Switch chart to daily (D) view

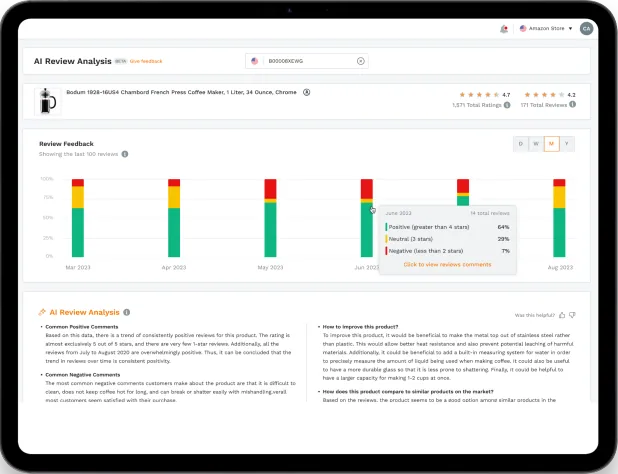coord(520,144)
